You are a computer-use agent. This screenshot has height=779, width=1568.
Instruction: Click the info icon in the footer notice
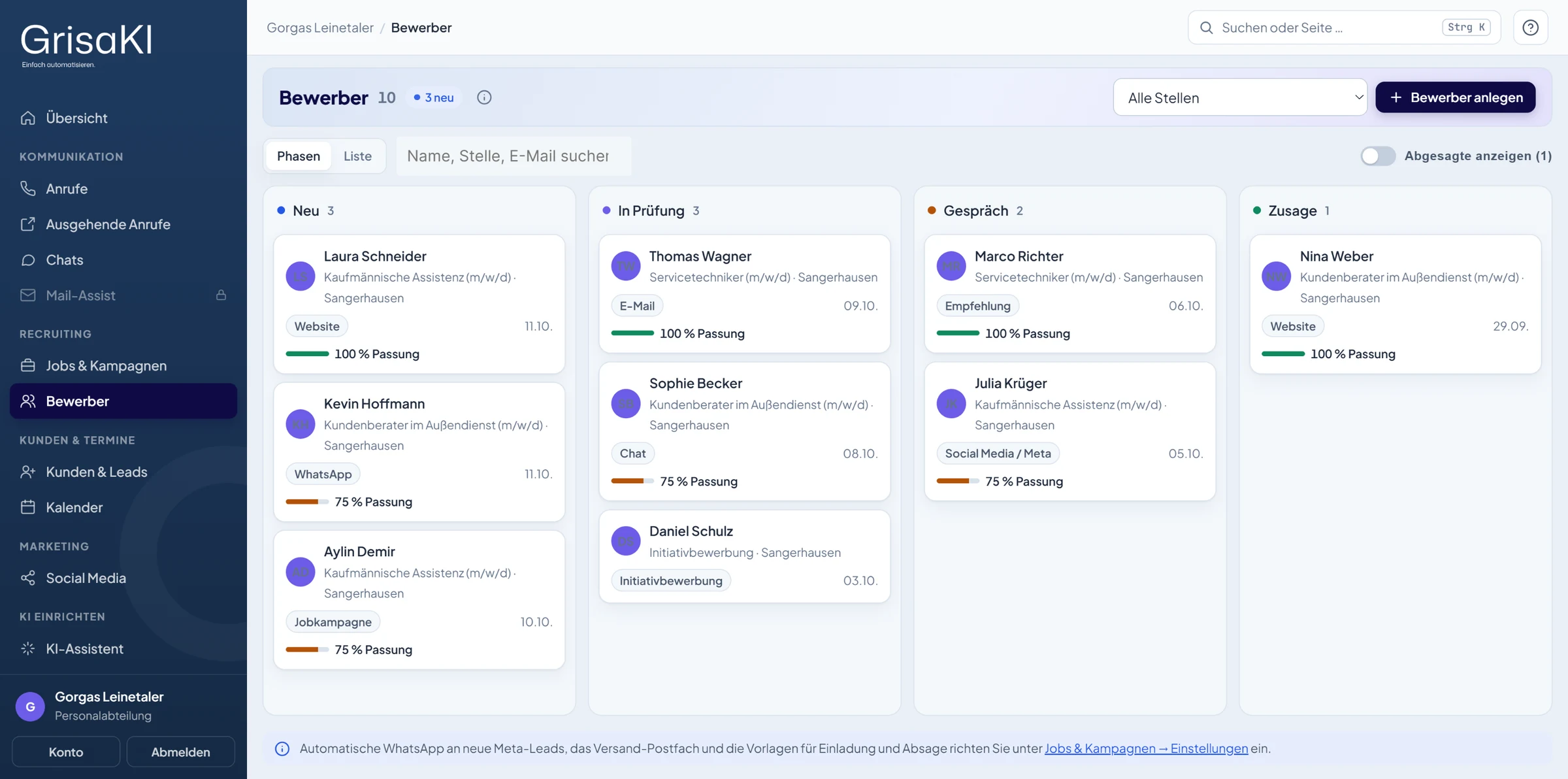[282, 749]
